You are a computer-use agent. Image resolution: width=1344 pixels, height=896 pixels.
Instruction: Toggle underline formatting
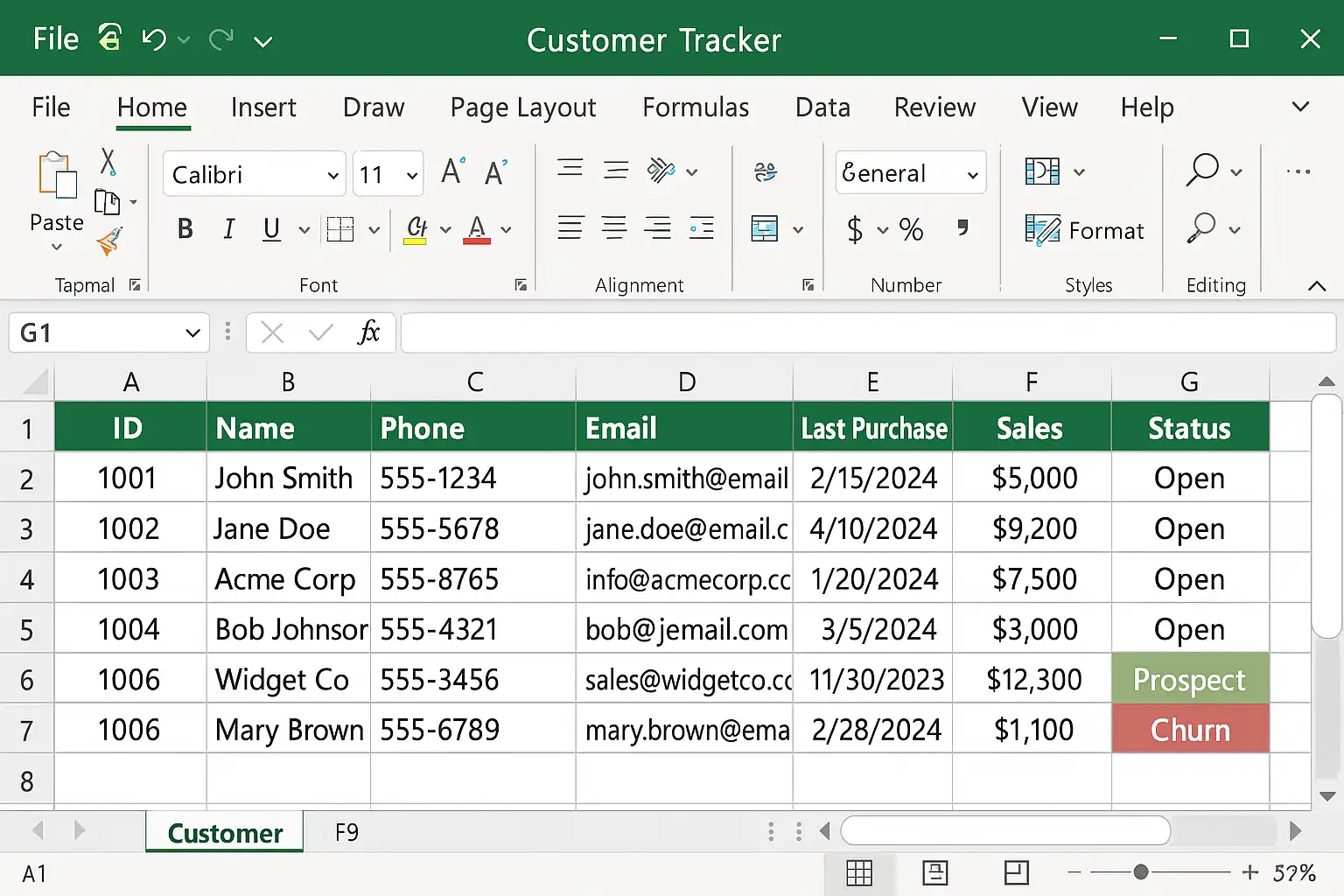point(271,229)
